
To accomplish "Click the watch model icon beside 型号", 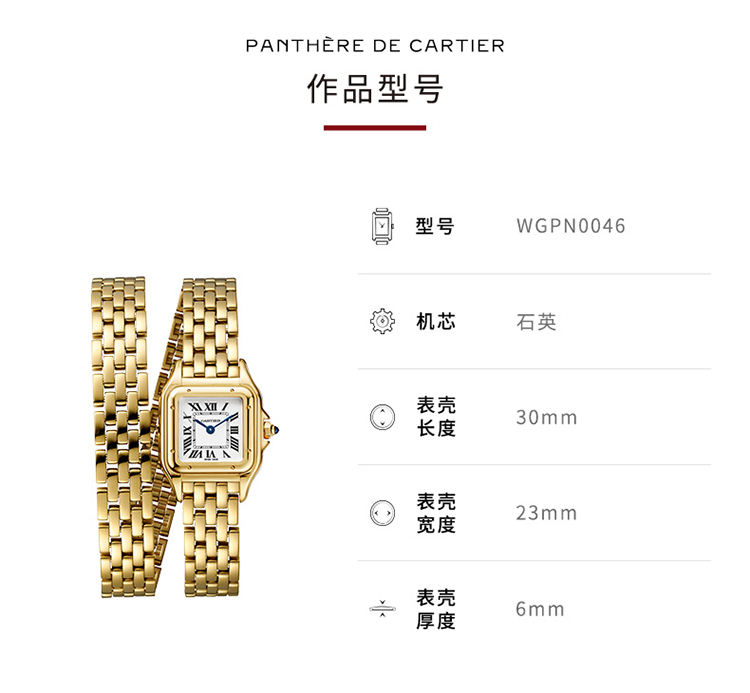I will [x=382, y=226].
